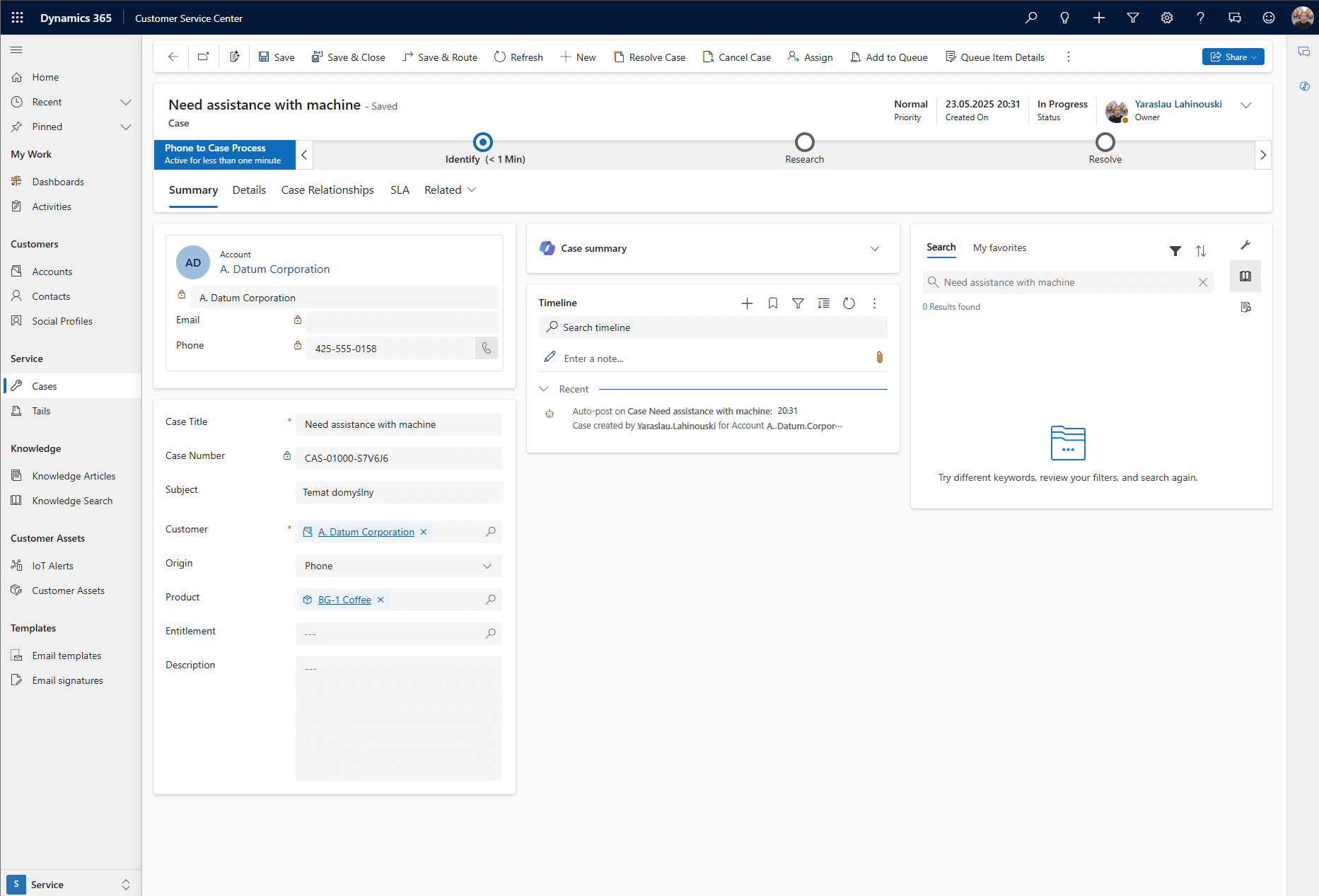The height and width of the screenshot is (896, 1319).
Task: Click the Save button
Action: click(x=277, y=57)
